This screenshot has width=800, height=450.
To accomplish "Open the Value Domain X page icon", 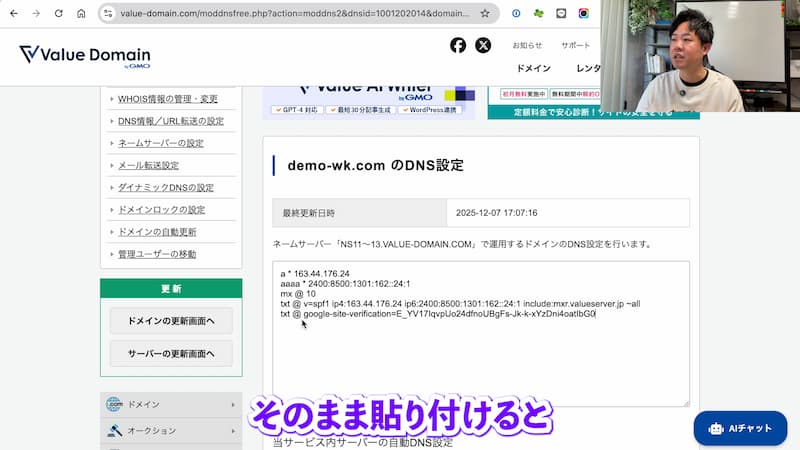I will 483,45.
